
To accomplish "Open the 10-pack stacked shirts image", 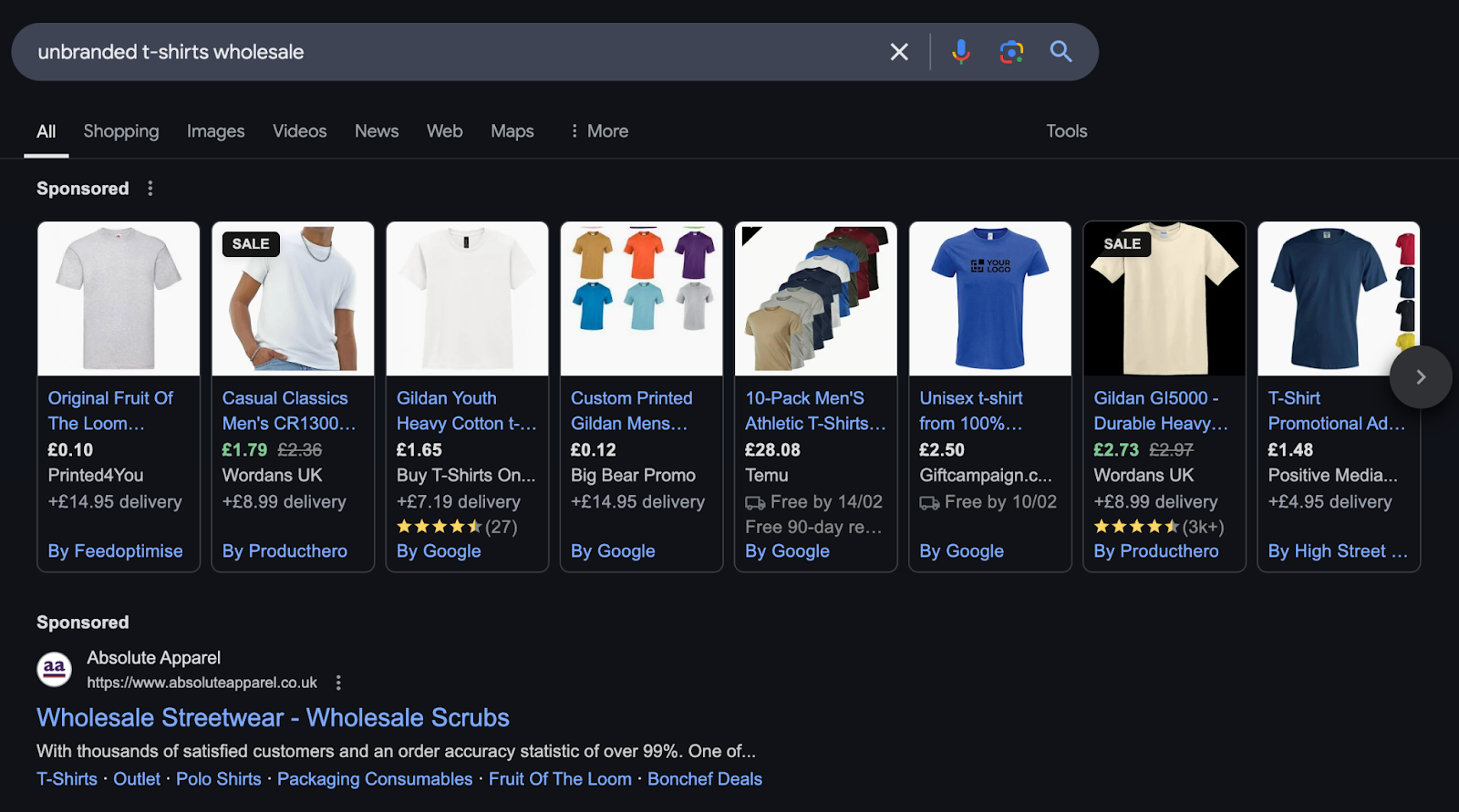I will (x=816, y=299).
